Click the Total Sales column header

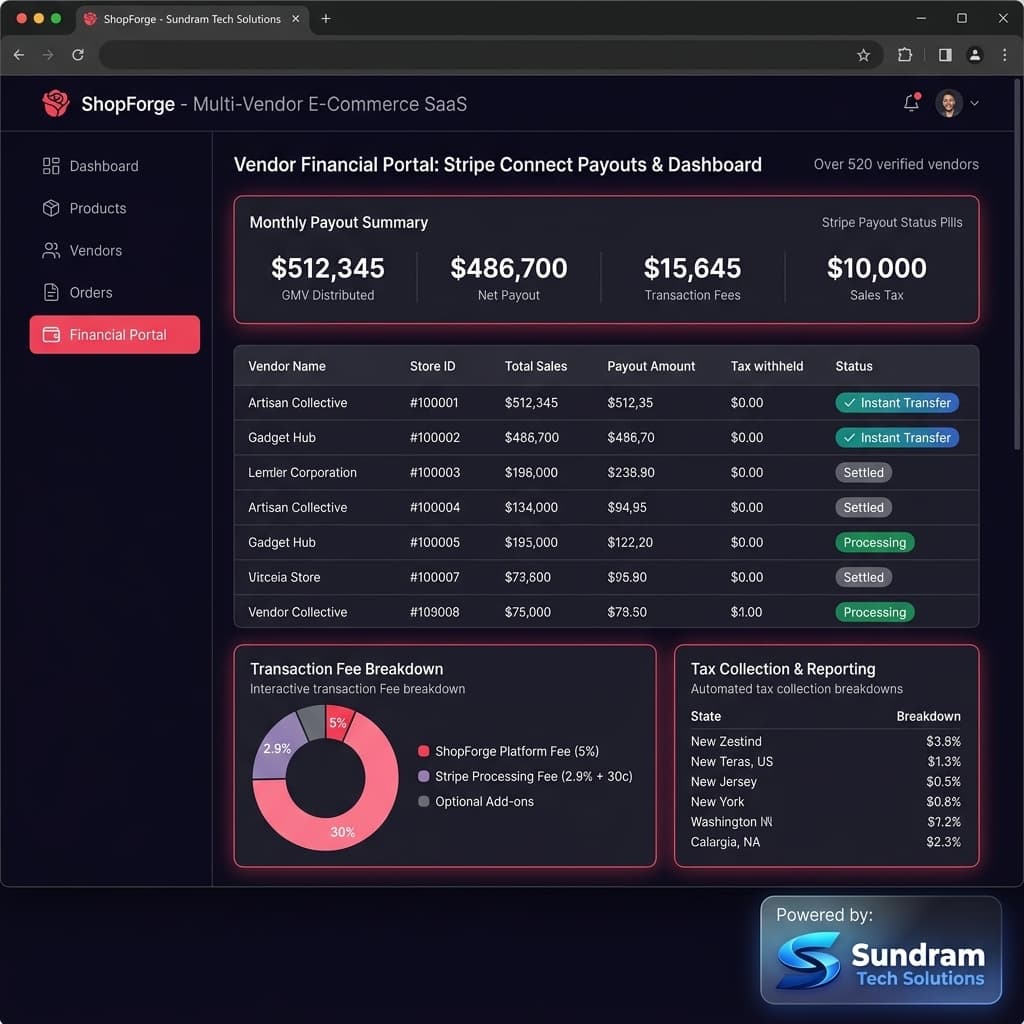tap(536, 366)
